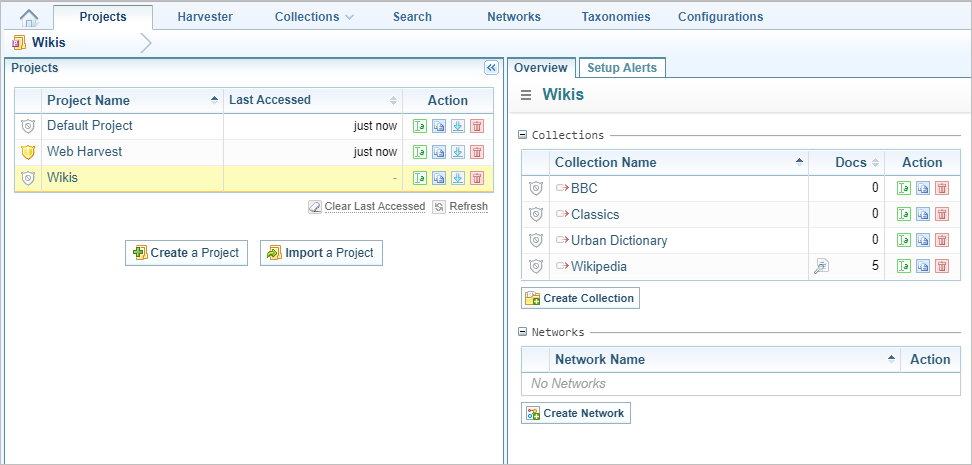972x465 pixels.
Task: Collapse the Collections section
Action: [522, 135]
